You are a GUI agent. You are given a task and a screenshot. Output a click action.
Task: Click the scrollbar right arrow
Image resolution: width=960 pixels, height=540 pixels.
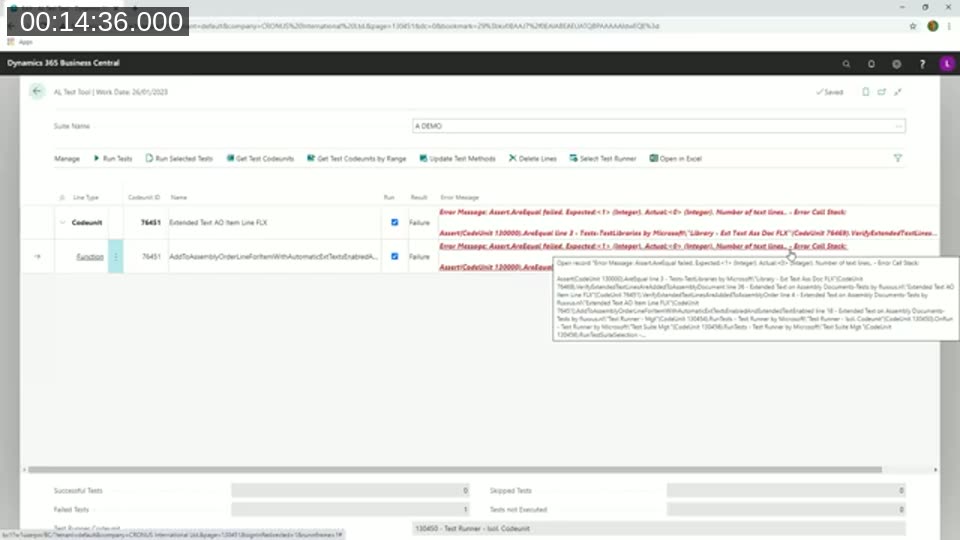[x=935, y=470]
